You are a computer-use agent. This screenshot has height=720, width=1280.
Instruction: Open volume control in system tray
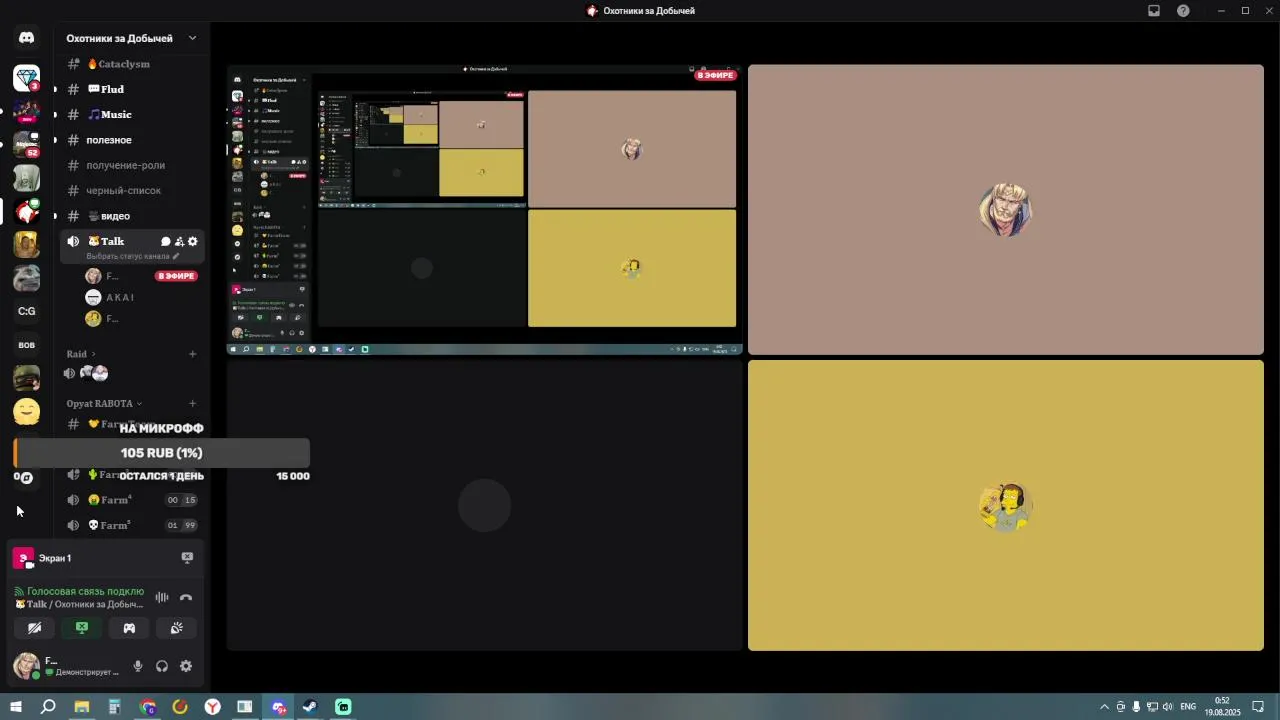[1168, 707]
